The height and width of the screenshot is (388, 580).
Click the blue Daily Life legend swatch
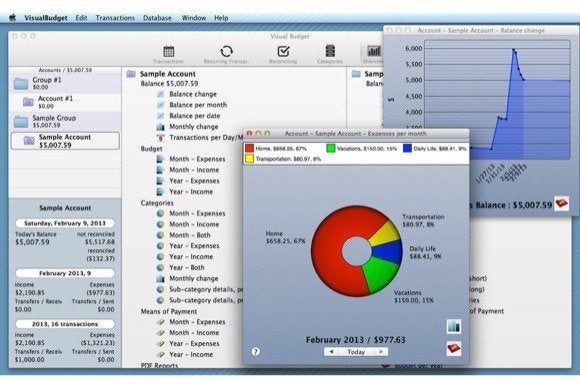(407, 148)
